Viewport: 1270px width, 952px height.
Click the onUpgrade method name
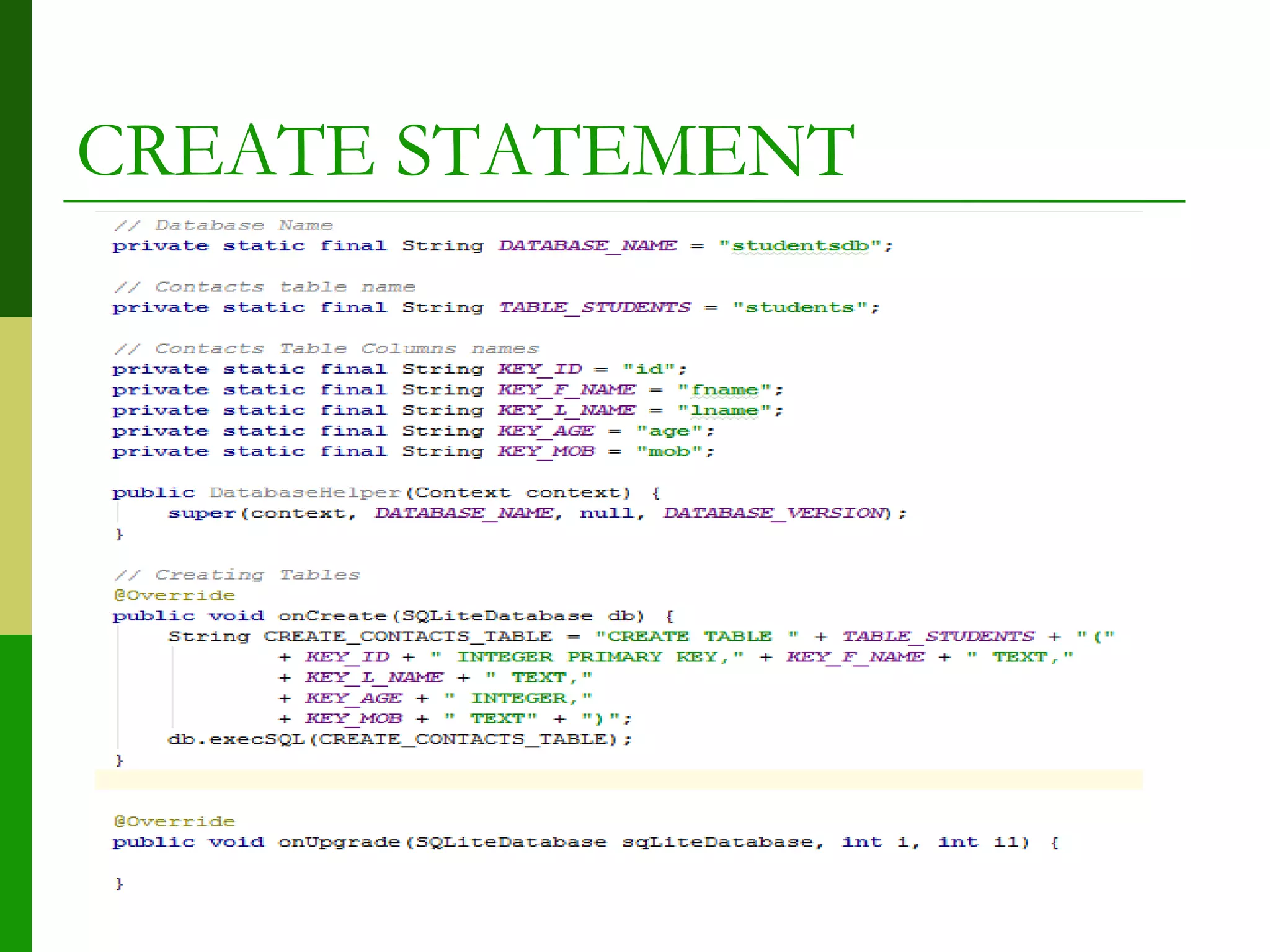click(x=339, y=842)
